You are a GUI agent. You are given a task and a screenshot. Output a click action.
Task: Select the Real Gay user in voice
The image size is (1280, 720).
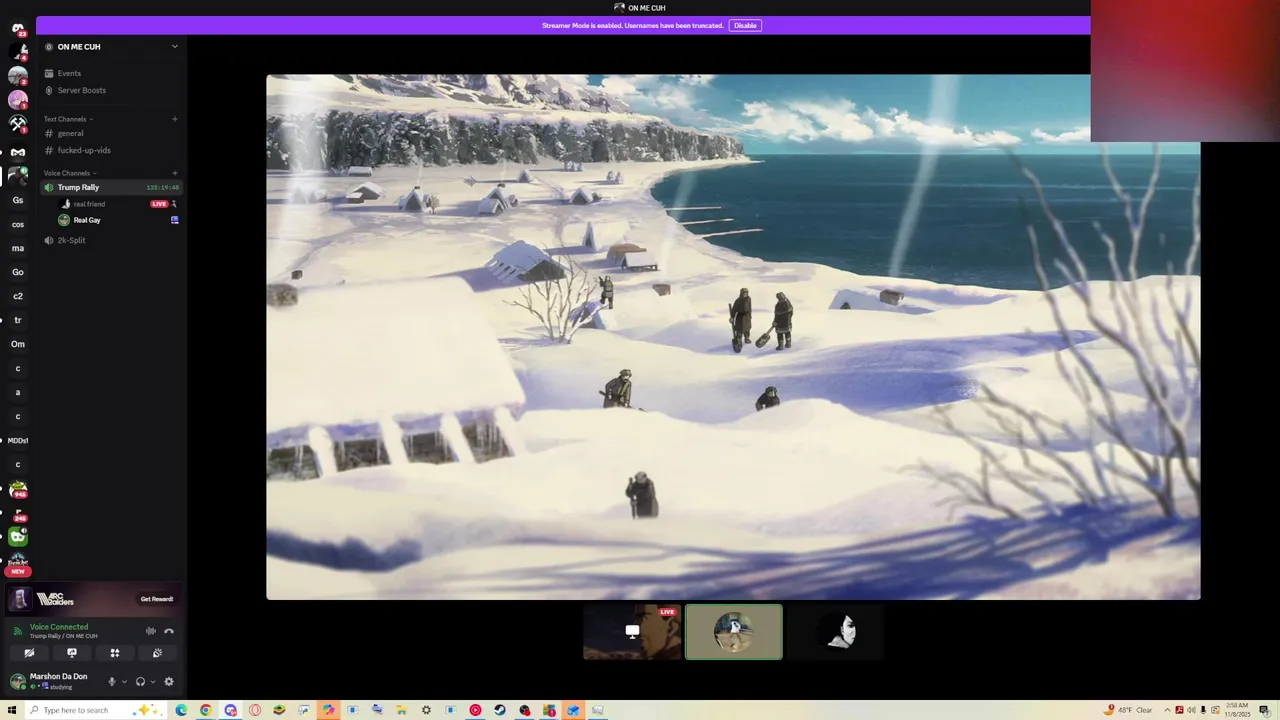tap(87, 220)
